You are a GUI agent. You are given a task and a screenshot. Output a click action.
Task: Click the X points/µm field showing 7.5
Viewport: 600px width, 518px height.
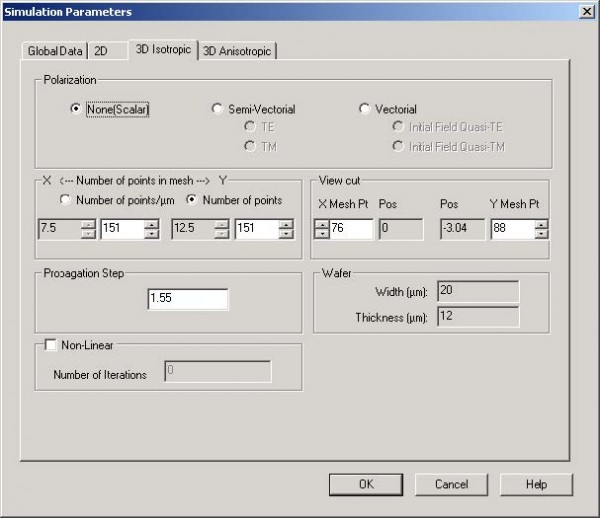pyautogui.click(x=60, y=228)
